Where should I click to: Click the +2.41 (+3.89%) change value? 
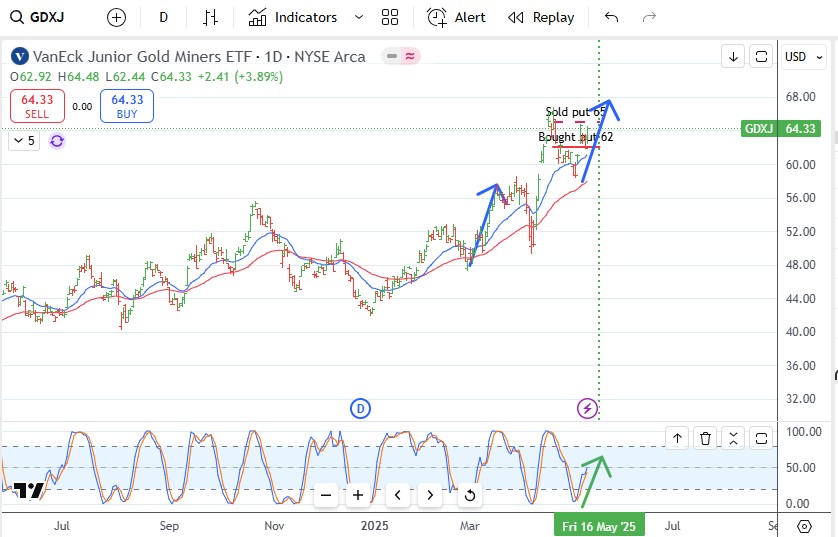(x=240, y=76)
